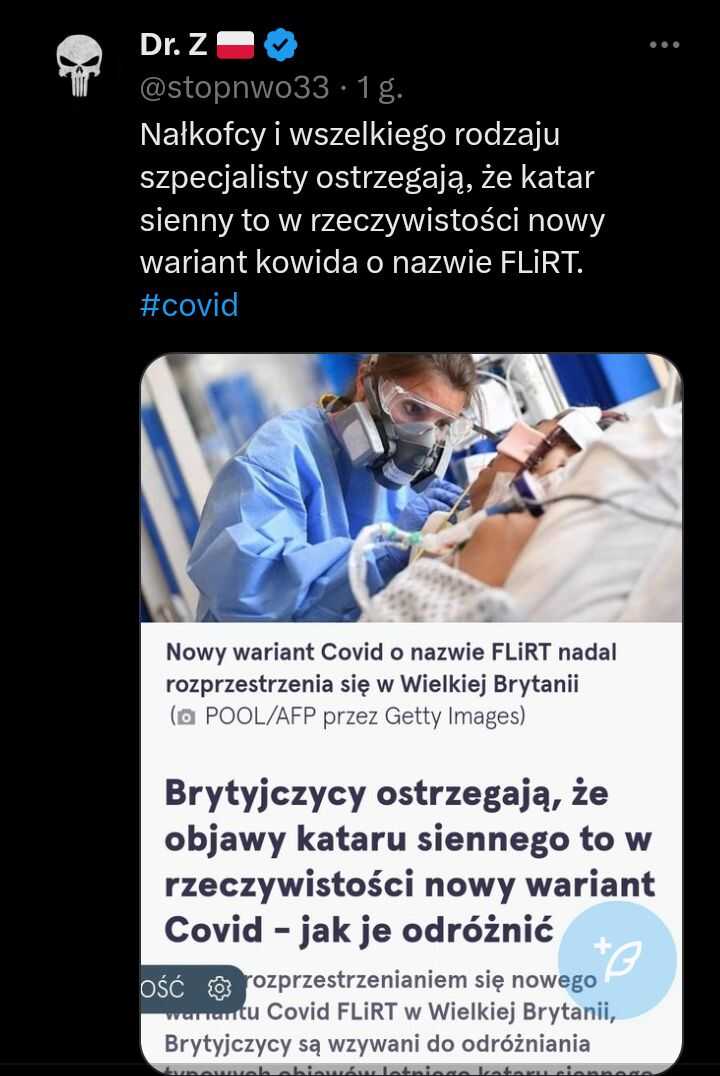Tap the camera icon by POOL/AFP credit
Image resolution: width=720 pixels, height=1076 pixels.
(x=185, y=717)
